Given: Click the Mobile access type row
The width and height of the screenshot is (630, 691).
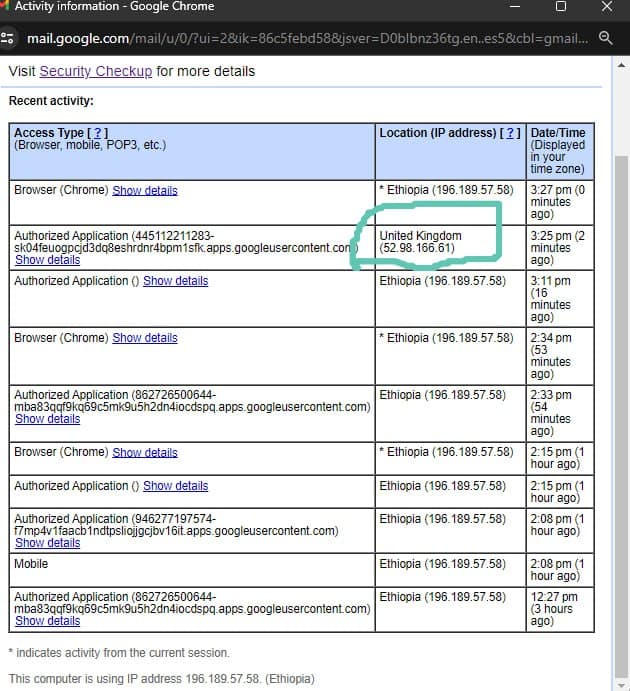Looking at the screenshot, I should [192, 570].
